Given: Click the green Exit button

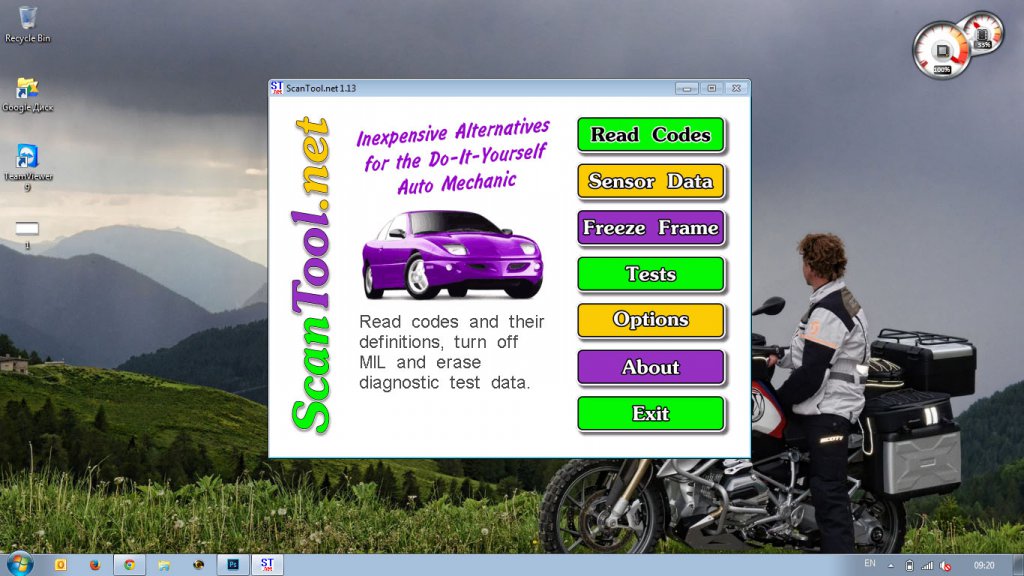Looking at the screenshot, I should tap(650, 413).
